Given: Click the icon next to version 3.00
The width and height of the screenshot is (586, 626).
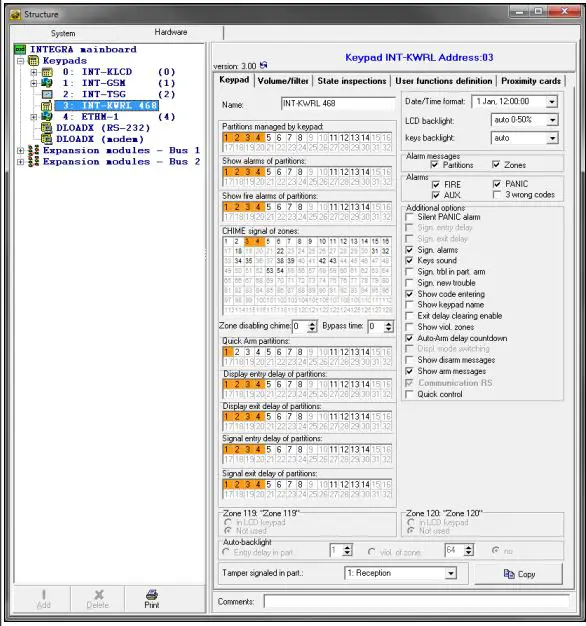Looking at the screenshot, I should 263,65.
